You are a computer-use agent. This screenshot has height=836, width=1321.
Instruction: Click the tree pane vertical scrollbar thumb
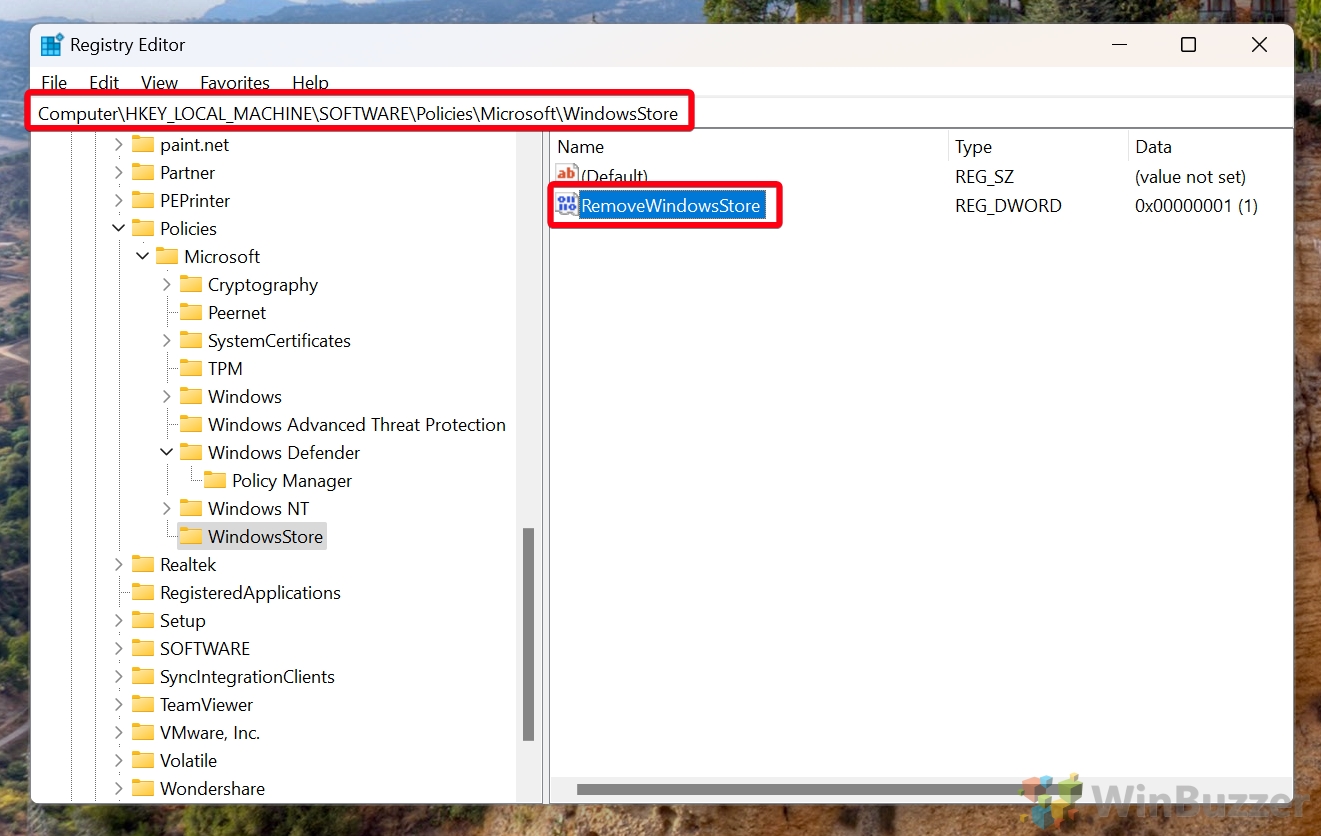[x=528, y=634]
